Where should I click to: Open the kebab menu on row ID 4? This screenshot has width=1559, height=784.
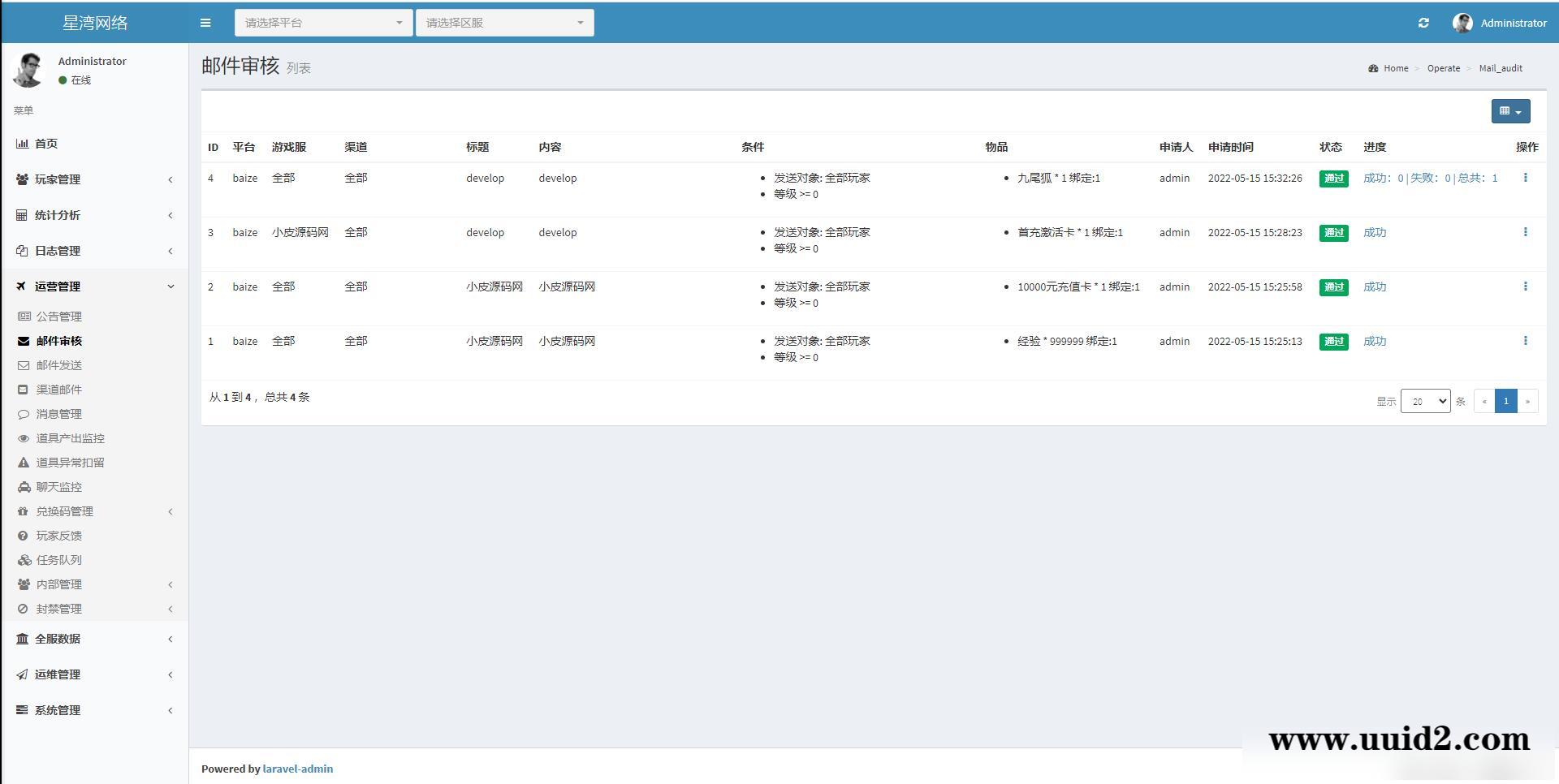pyautogui.click(x=1527, y=177)
